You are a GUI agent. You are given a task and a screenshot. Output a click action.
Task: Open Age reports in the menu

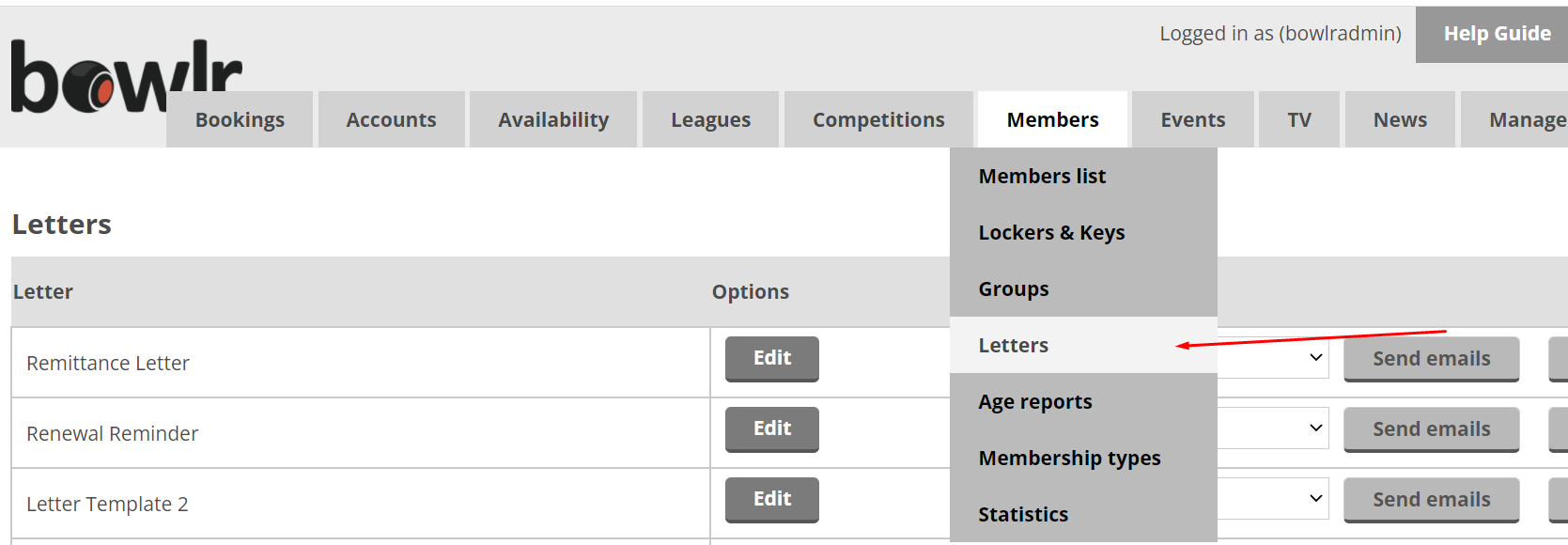tap(1035, 402)
